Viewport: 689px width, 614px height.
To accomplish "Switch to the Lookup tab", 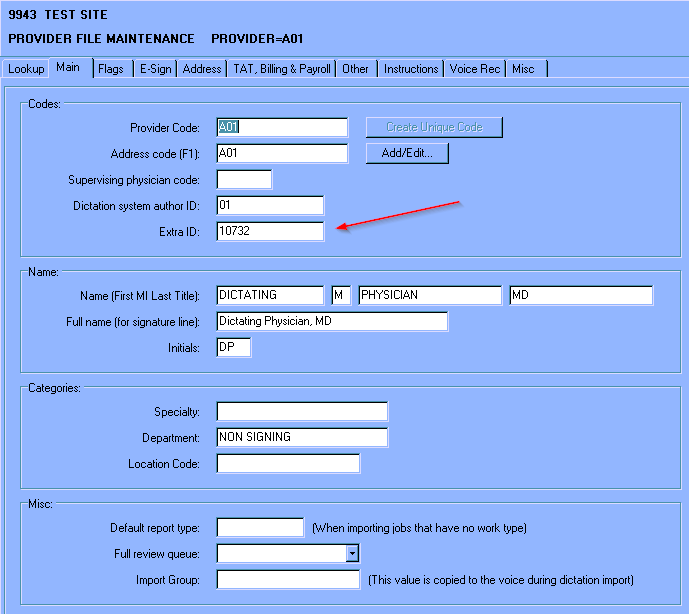I will pos(26,69).
